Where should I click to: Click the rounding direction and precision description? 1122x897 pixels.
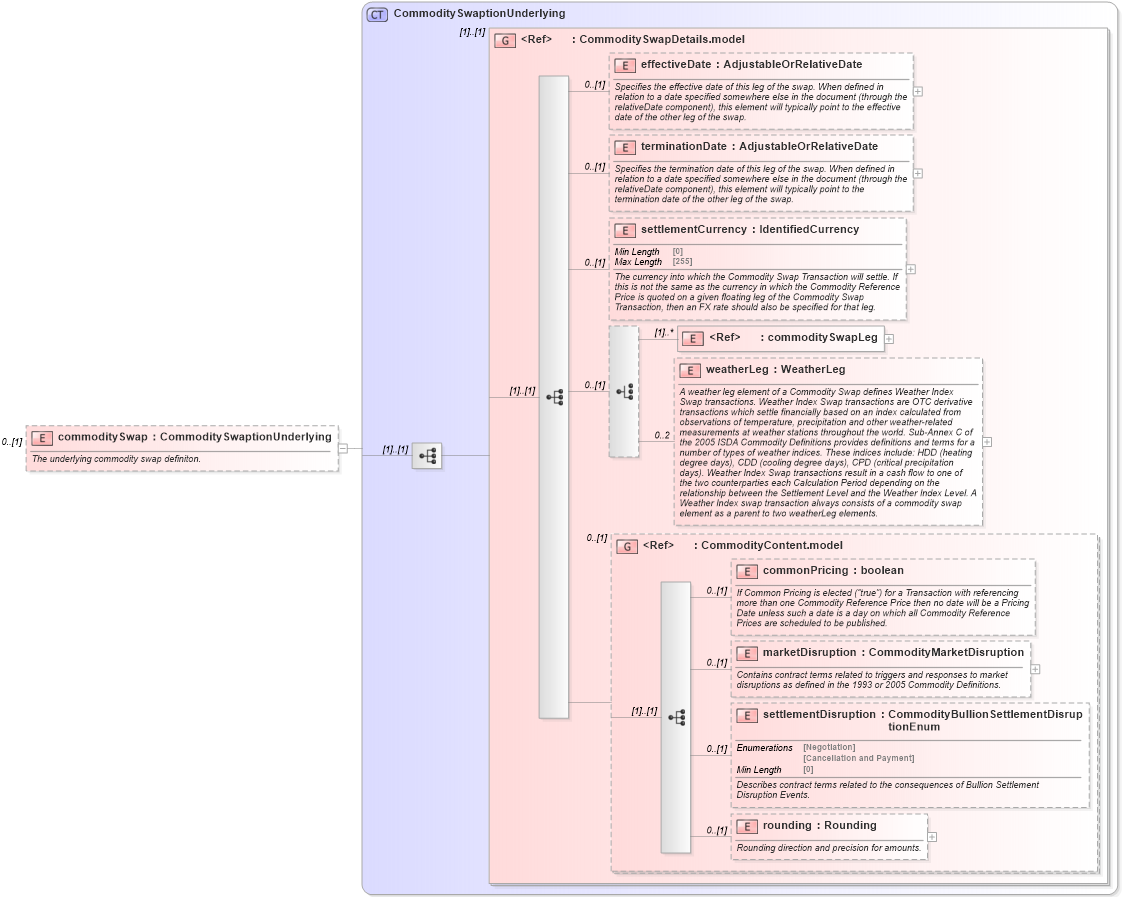point(829,848)
